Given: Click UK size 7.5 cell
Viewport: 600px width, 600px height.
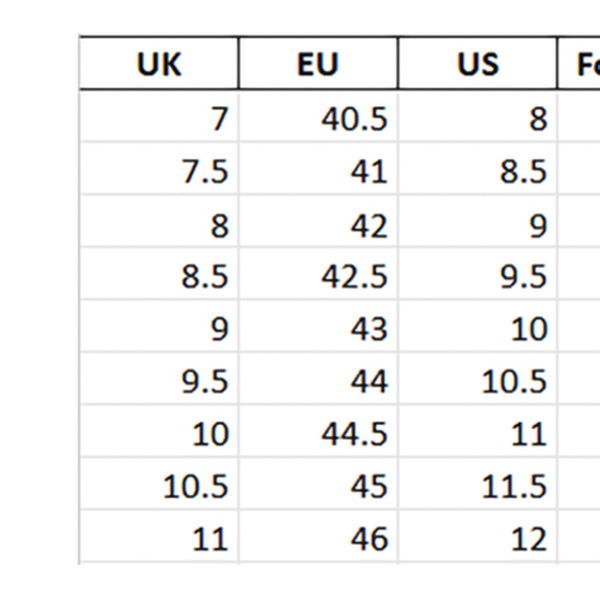Looking at the screenshot, I should 159,171.
